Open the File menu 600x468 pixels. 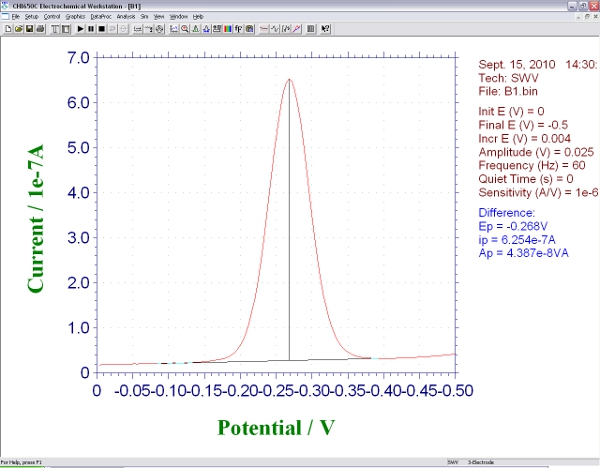point(15,17)
